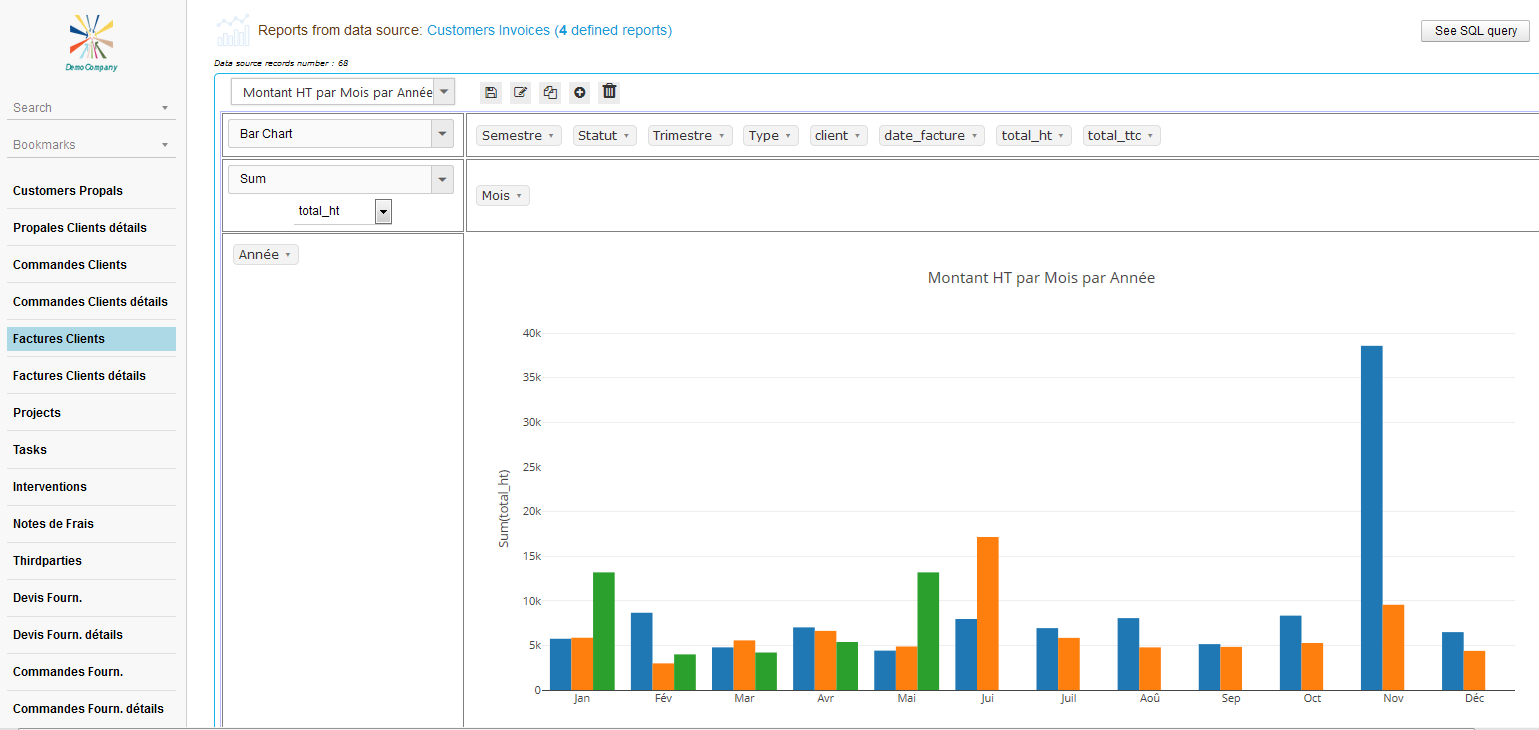
Task: Click the duplicate report copy icon
Action: (550, 93)
